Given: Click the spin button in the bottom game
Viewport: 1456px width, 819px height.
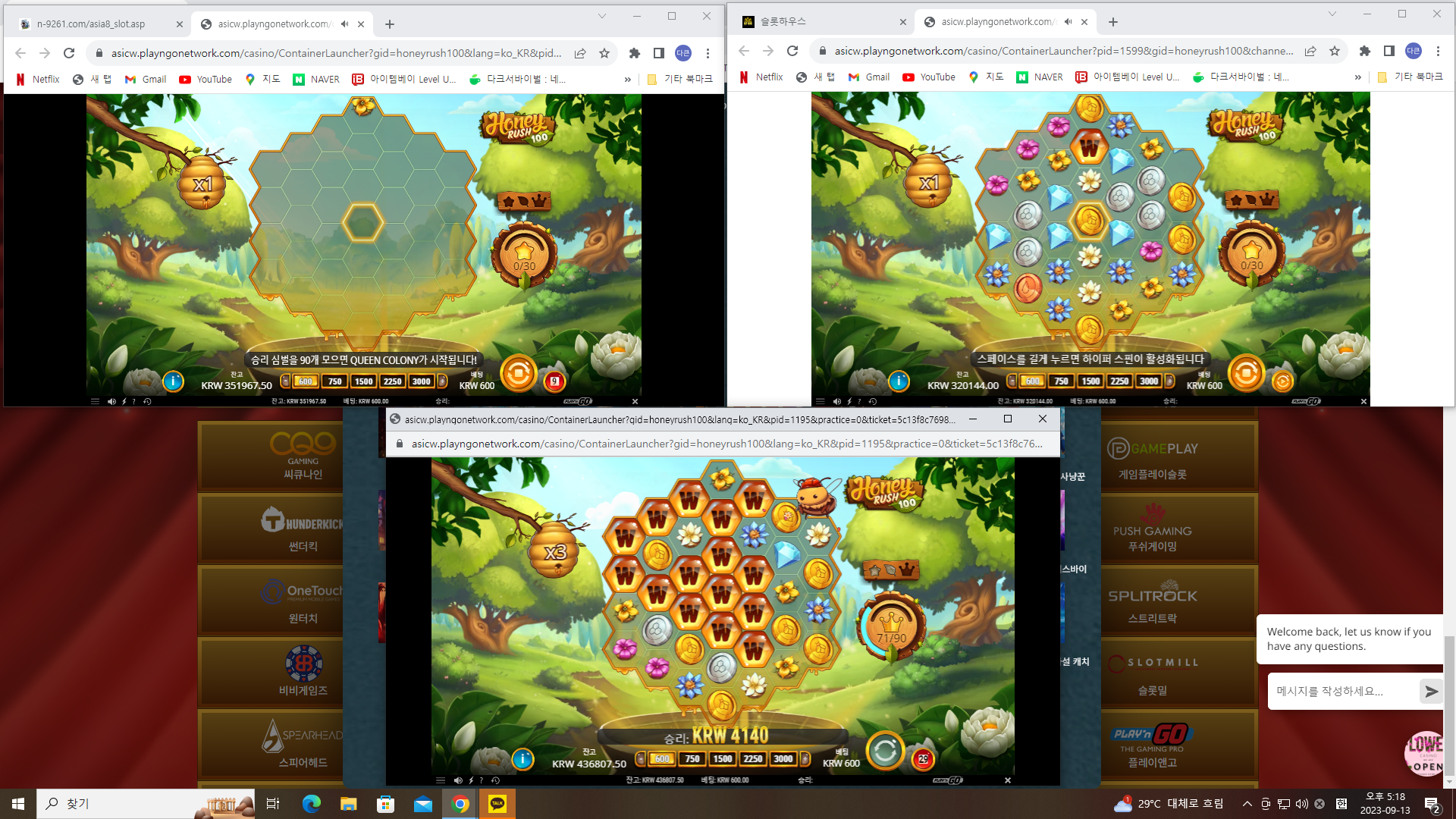Looking at the screenshot, I should [885, 752].
